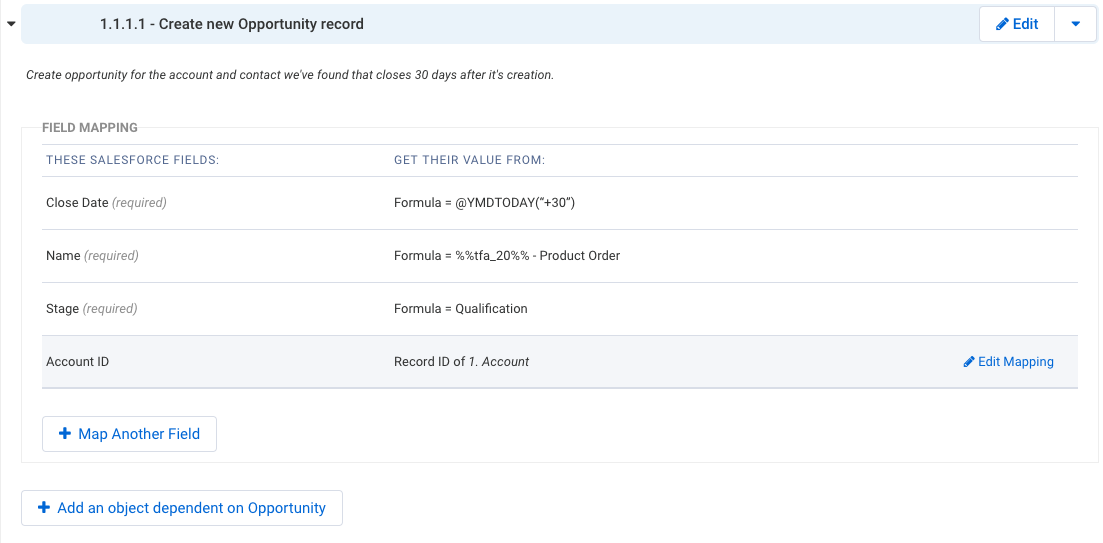Click the GET THEIR VALUE FROM column header
Image resolution: width=1103 pixels, height=543 pixels.
pyautogui.click(x=470, y=160)
